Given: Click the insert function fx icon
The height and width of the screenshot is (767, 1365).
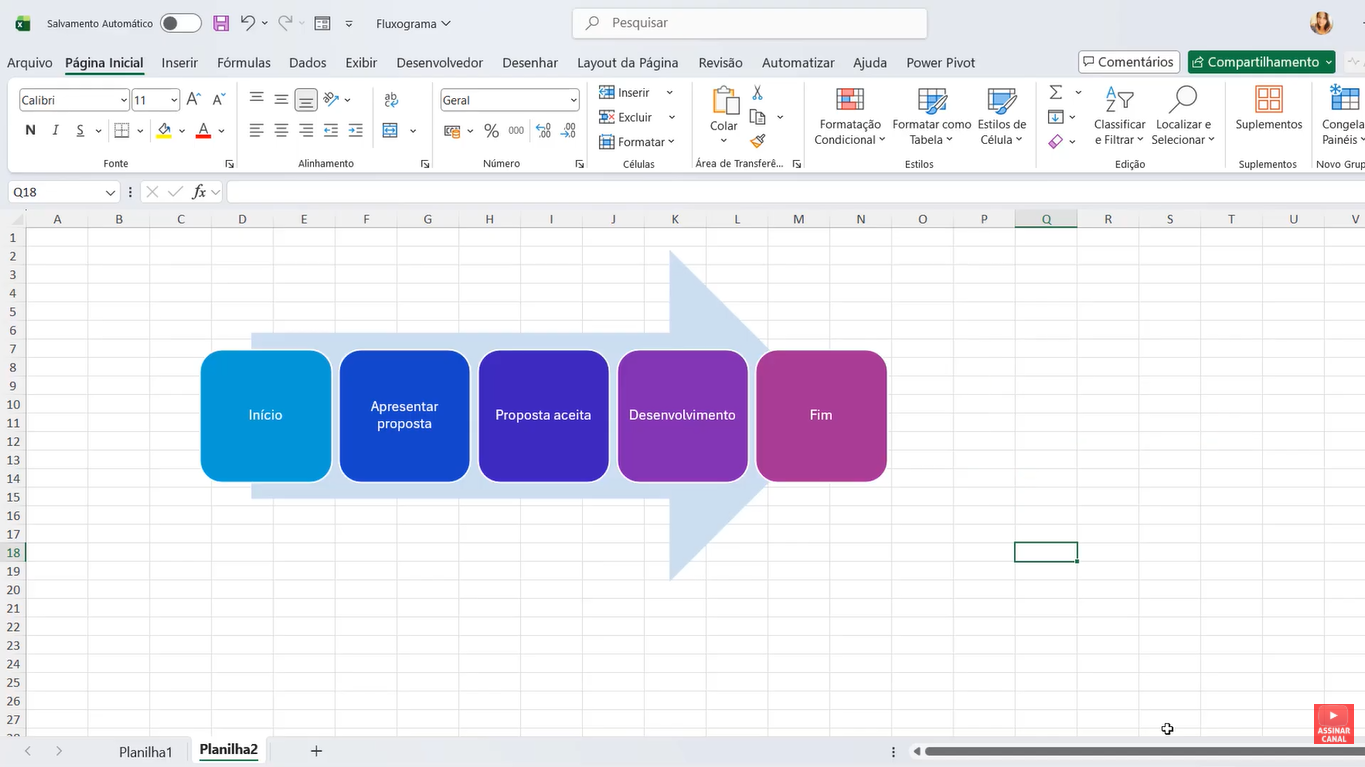Looking at the screenshot, I should (x=199, y=191).
